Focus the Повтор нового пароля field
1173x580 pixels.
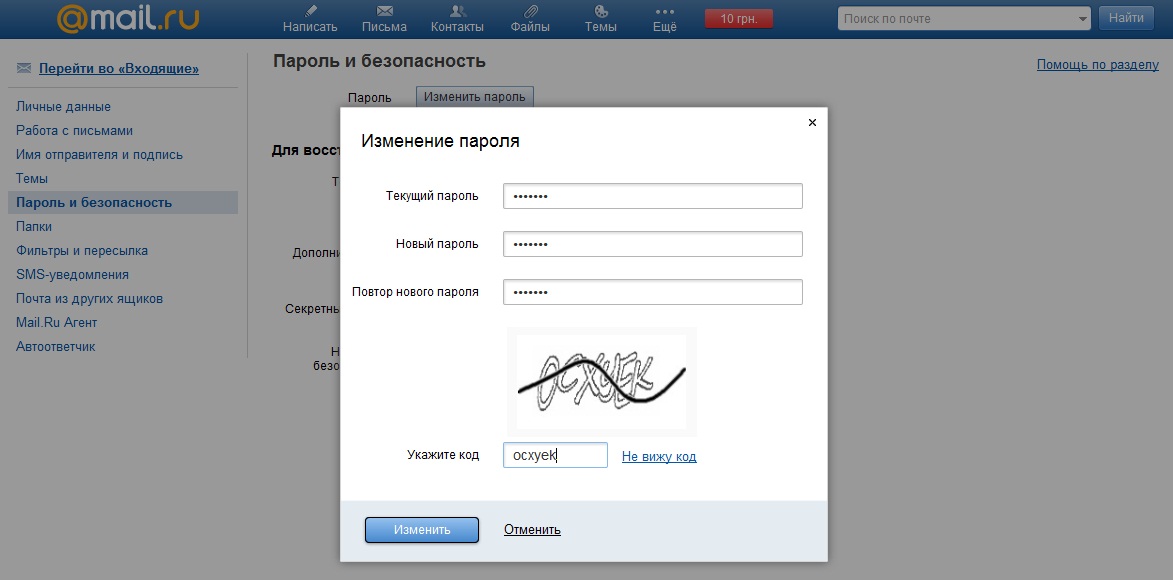tap(653, 292)
